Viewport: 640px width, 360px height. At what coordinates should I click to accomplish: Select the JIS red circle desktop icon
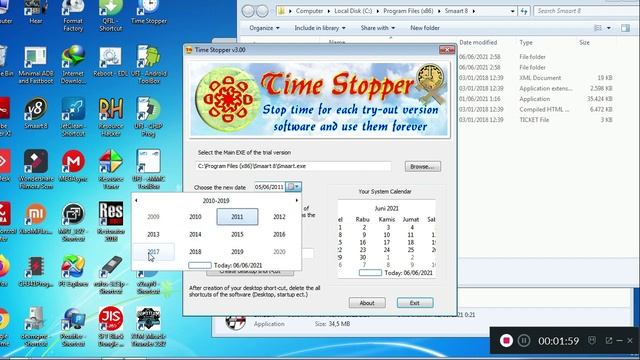point(111,327)
